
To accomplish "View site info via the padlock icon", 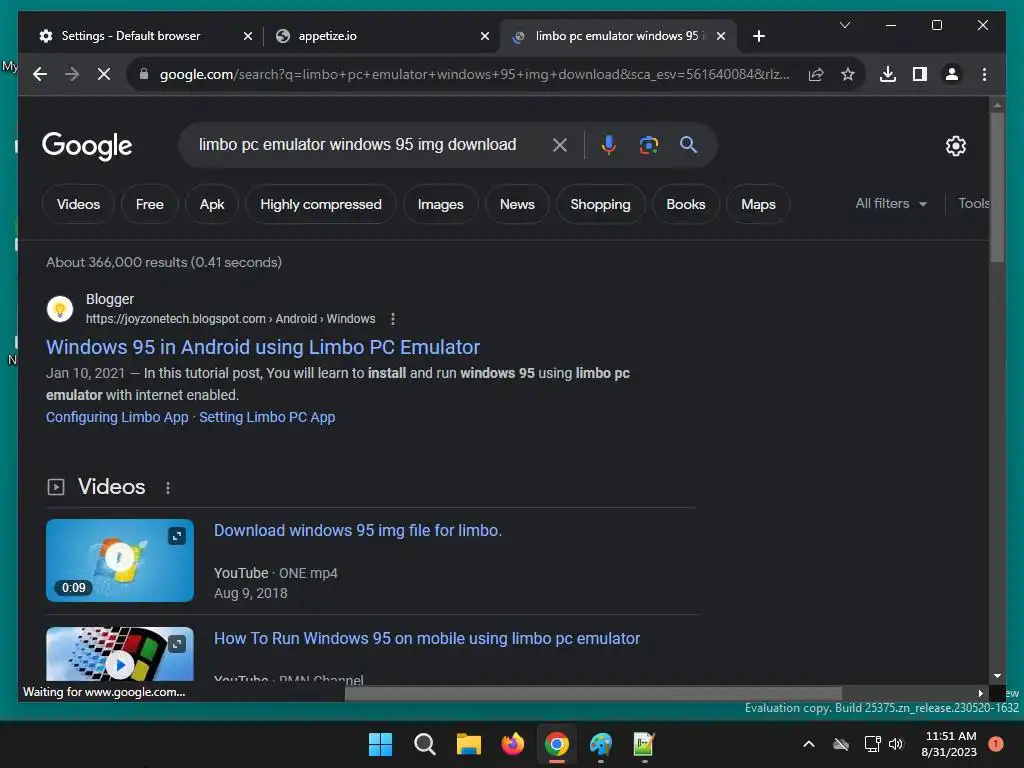I will [x=144, y=74].
